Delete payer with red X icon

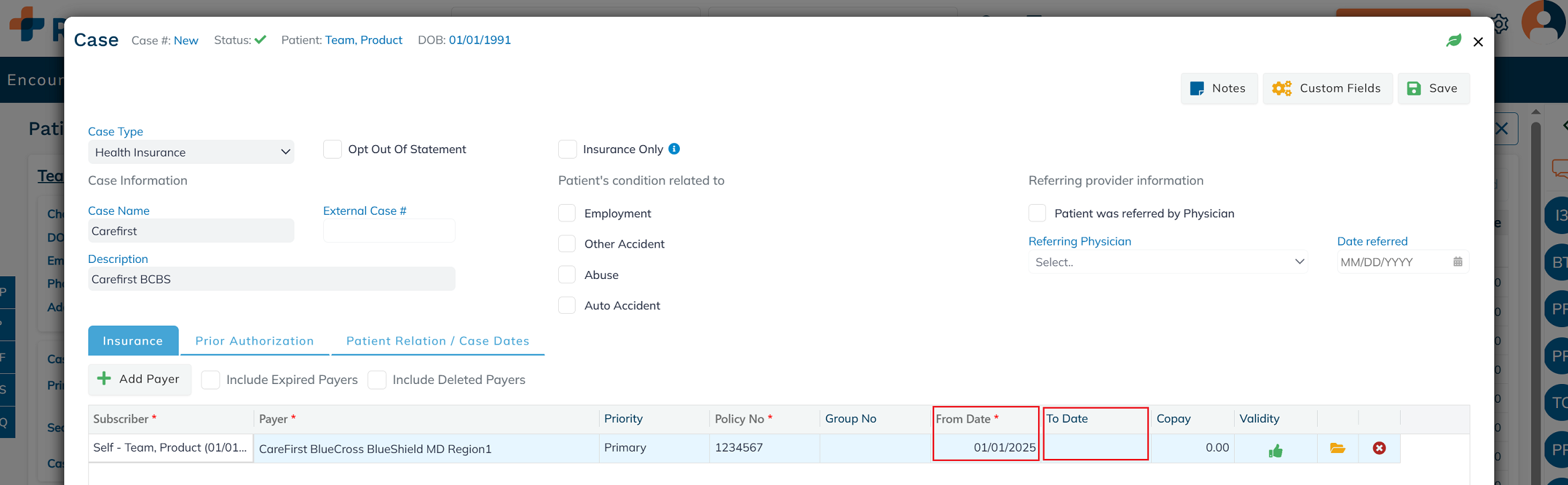(1379, 448)
